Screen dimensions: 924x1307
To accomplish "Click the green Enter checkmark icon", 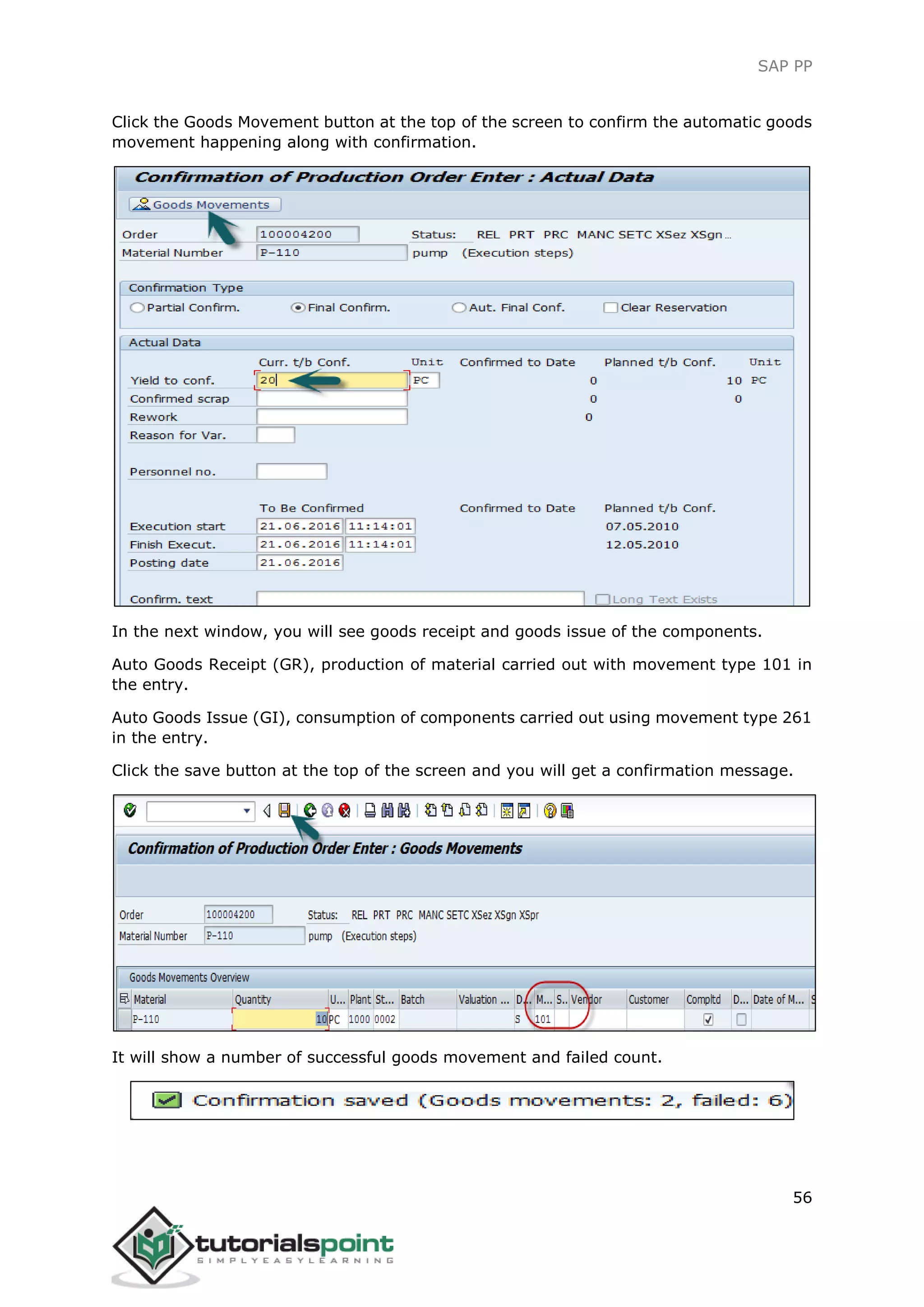I will [130, 810].
